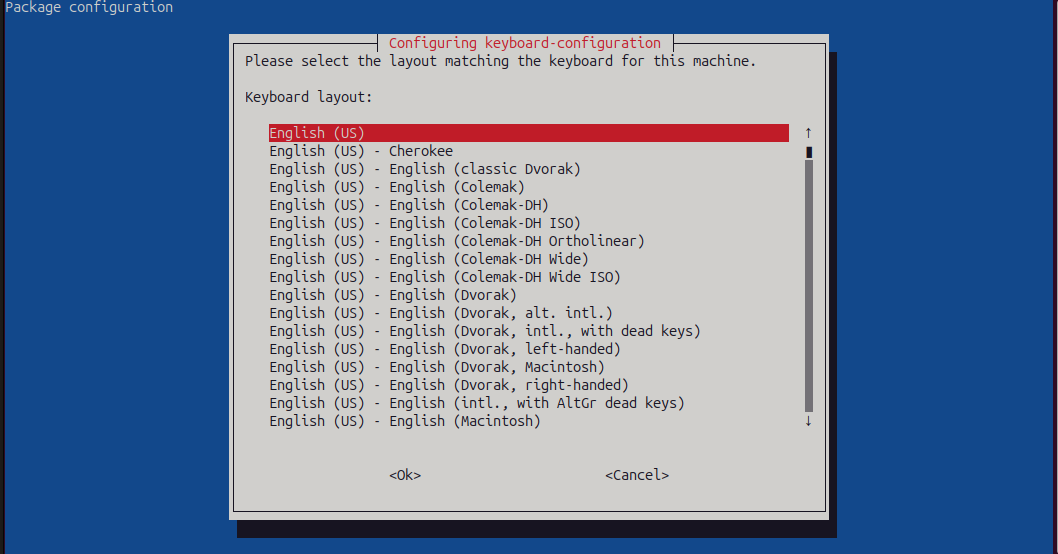
Task: Click the scrollbar up arrow
Action: (808, 133)
